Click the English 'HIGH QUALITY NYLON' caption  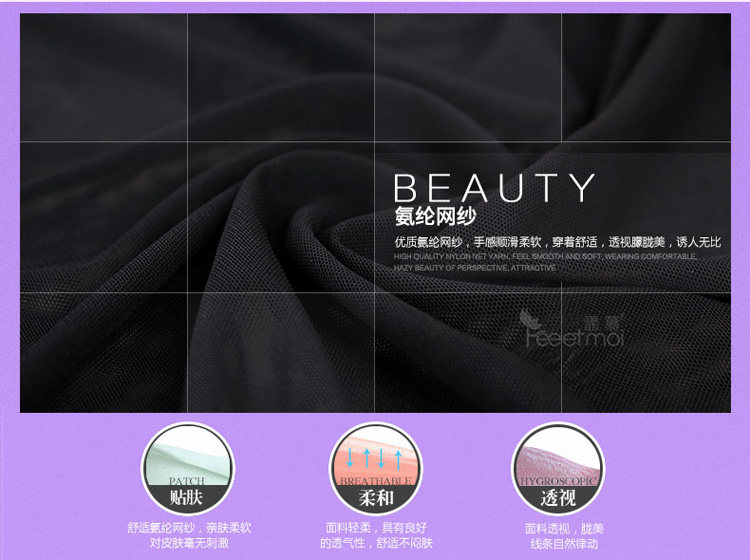tap(545, 257)
